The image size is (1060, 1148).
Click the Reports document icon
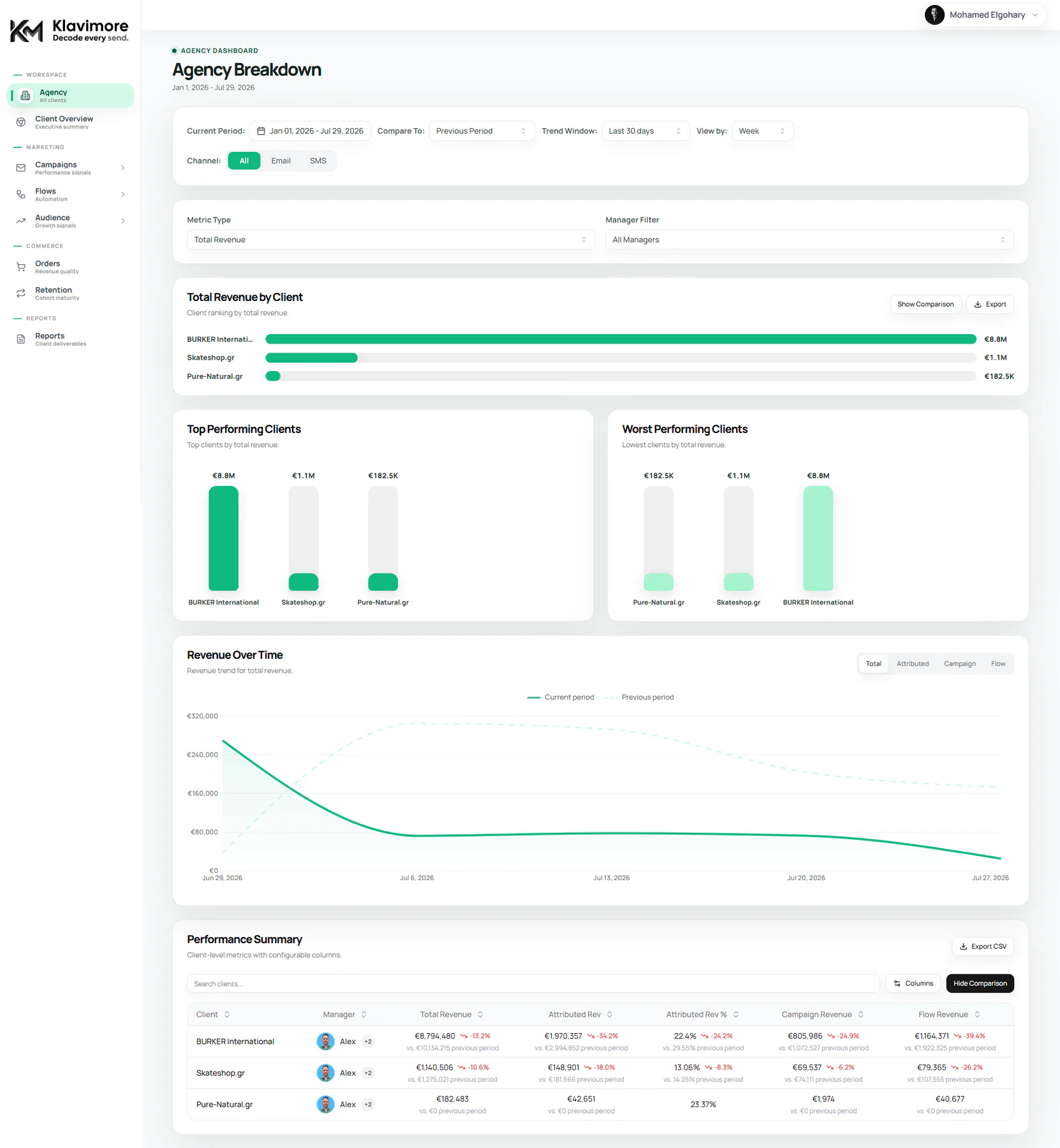(x=21, y=339)
